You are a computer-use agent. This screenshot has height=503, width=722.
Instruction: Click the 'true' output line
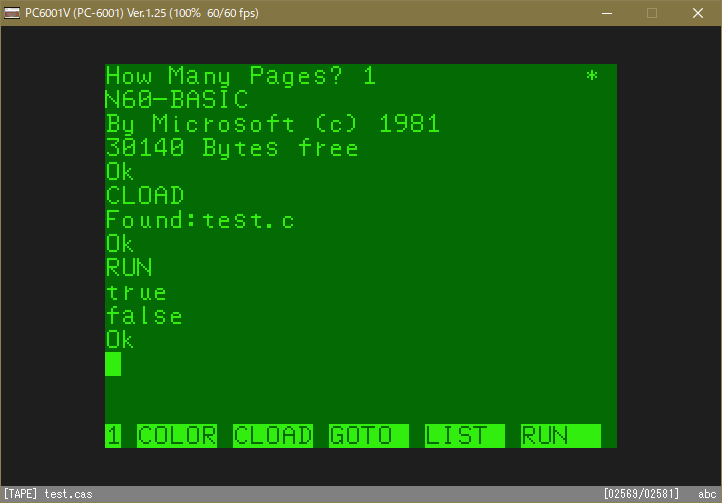click(x=136, y=292)
